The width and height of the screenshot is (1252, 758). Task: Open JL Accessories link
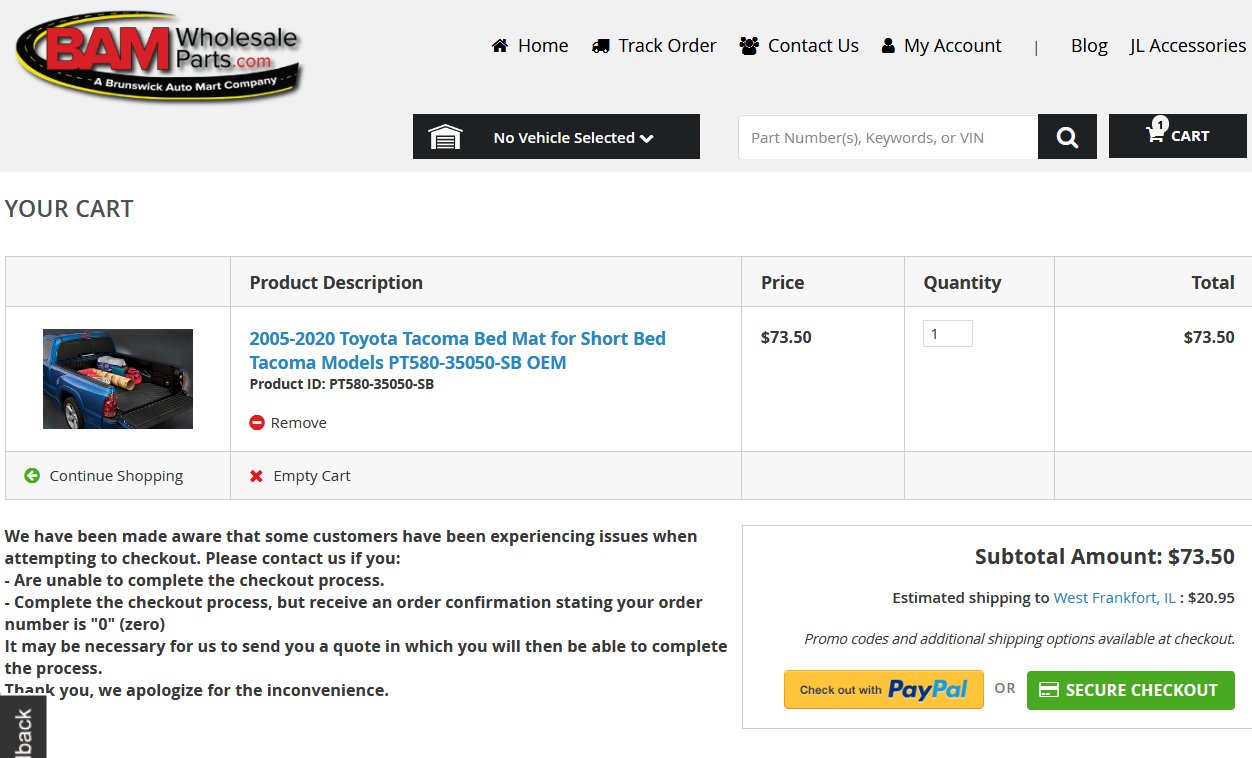pyautogui.click(x=1188, y=46)
